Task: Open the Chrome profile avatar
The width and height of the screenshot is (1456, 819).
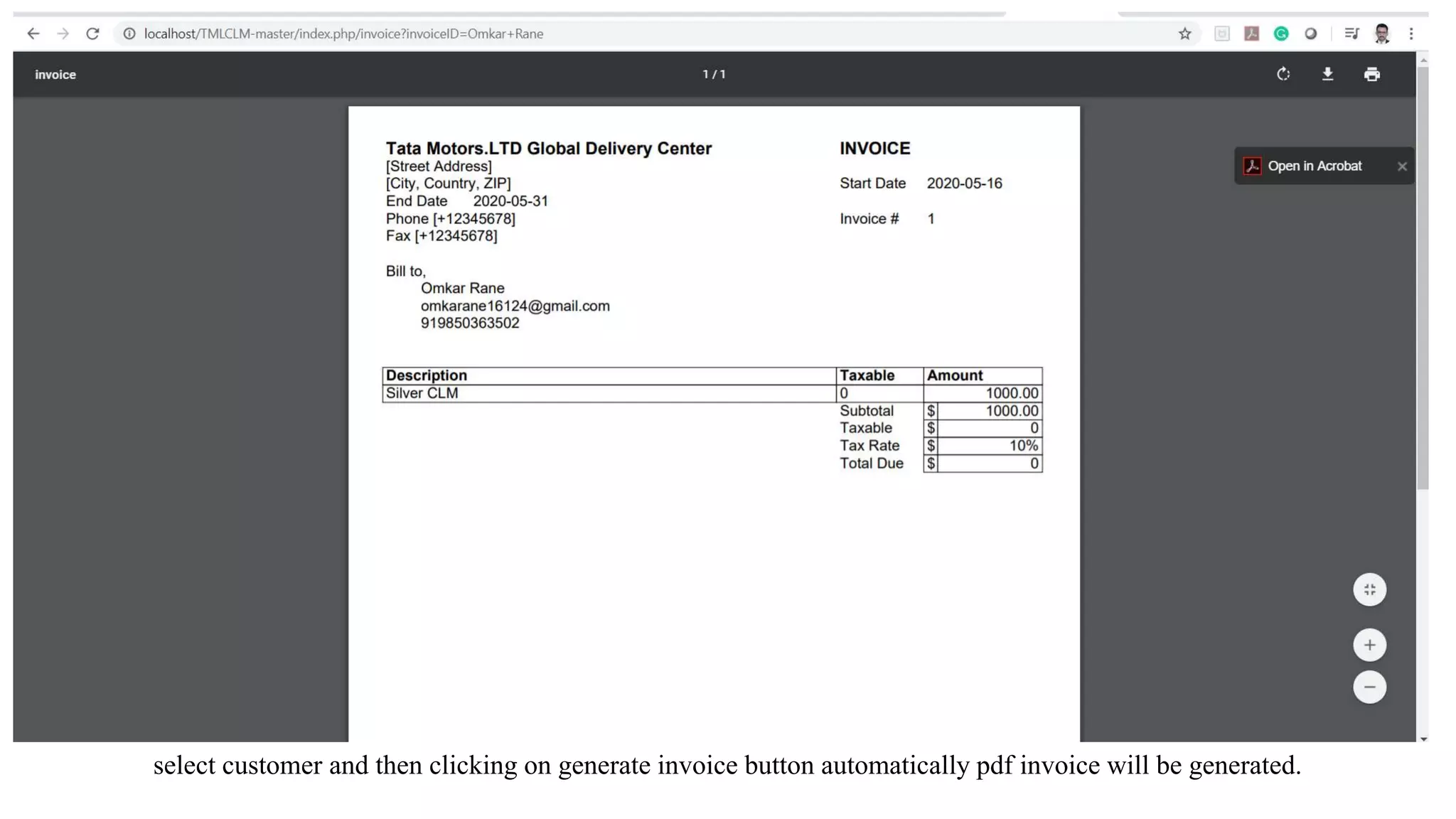Action: [1381, 33]
